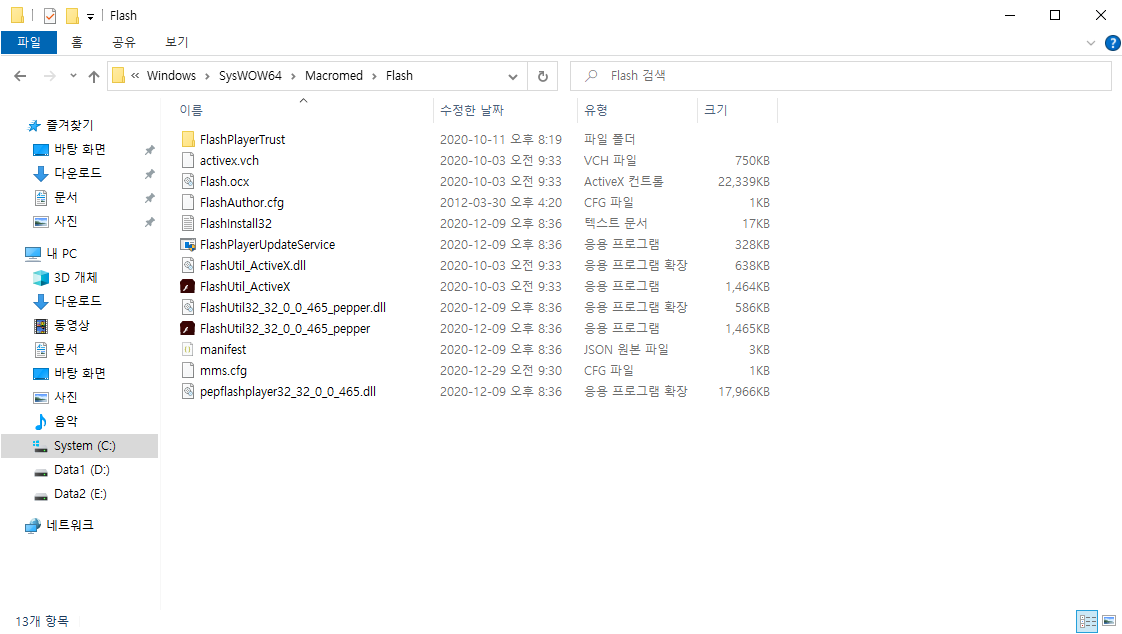The width and height of the screenshot is (1122, 634).
Task: Open the 홈 ribbon tab
Action: 77,42
